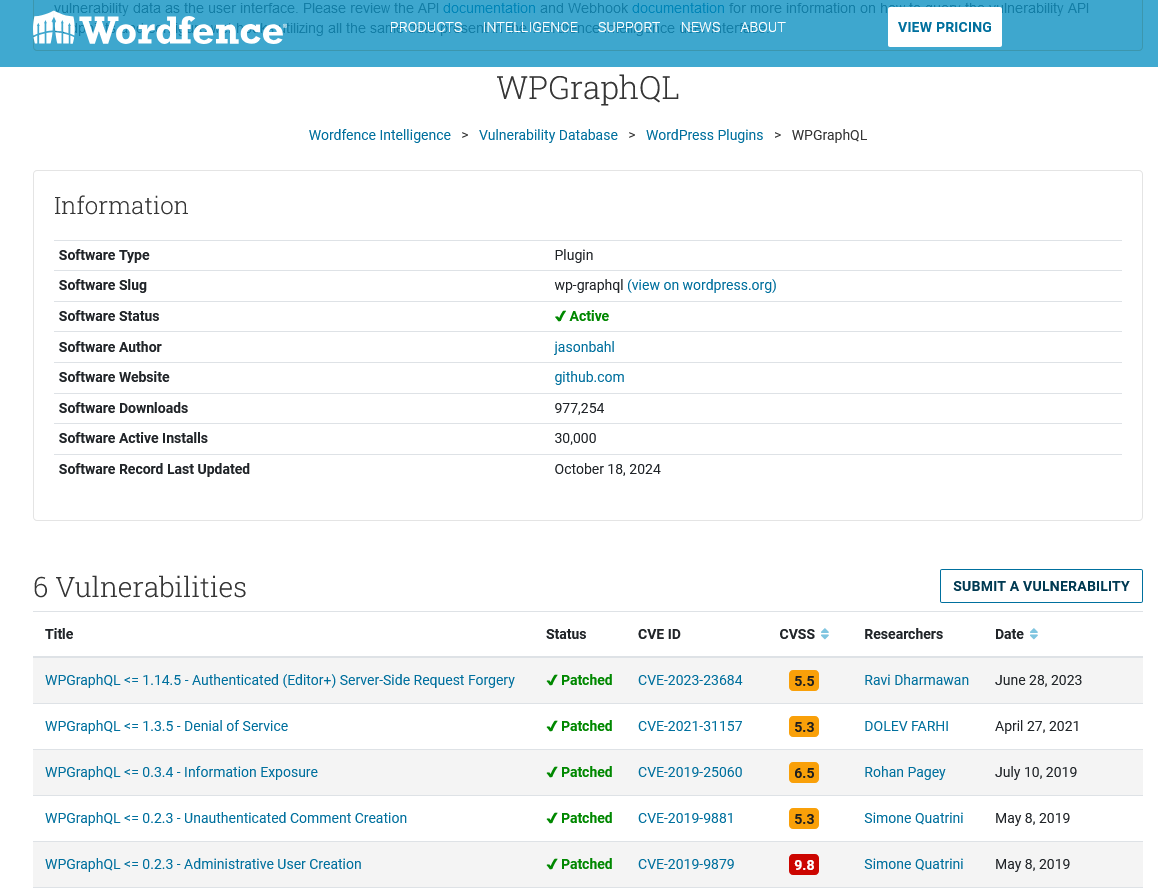The width and height of the screenshot is (1158, 894).
Task: Open CVE-2019-9881 link
Action: (x=685, y=818)
